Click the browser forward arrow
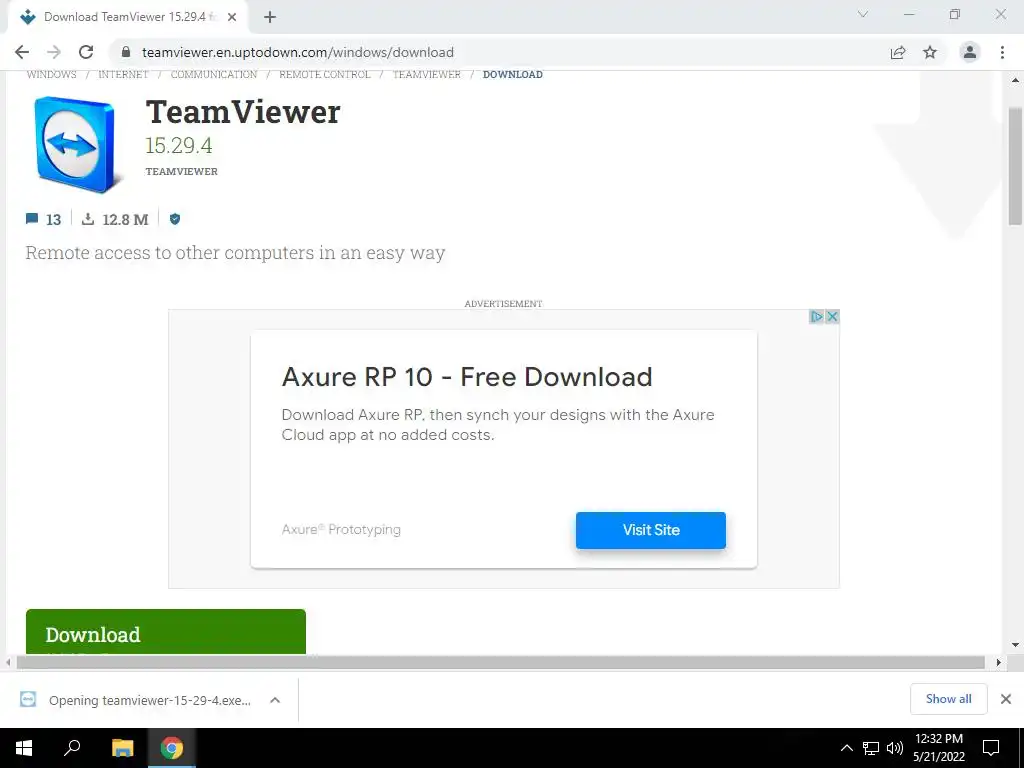This screenshot has width=1024, height=768. pos(54,52)
